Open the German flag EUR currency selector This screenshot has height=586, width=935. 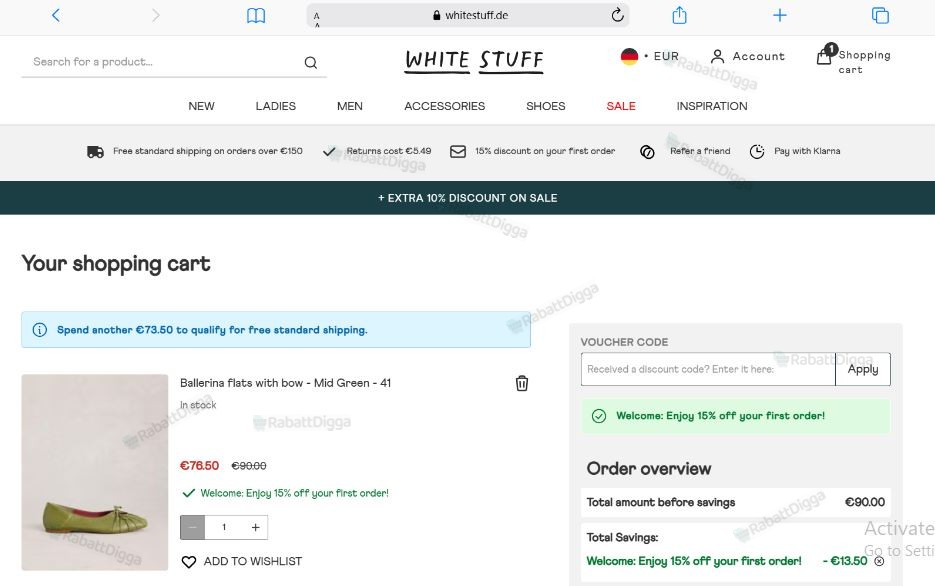pyautogui.click(x=649, y=57)
